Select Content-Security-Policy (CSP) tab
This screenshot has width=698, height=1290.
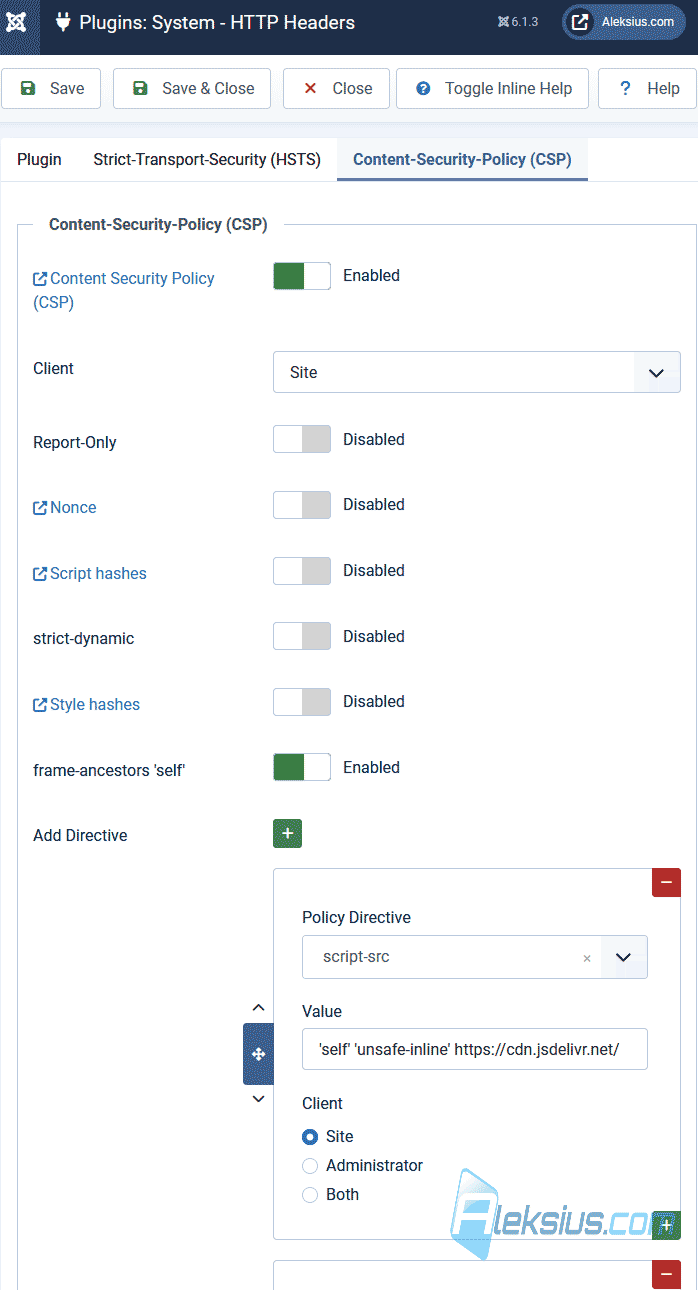(462, 160)
